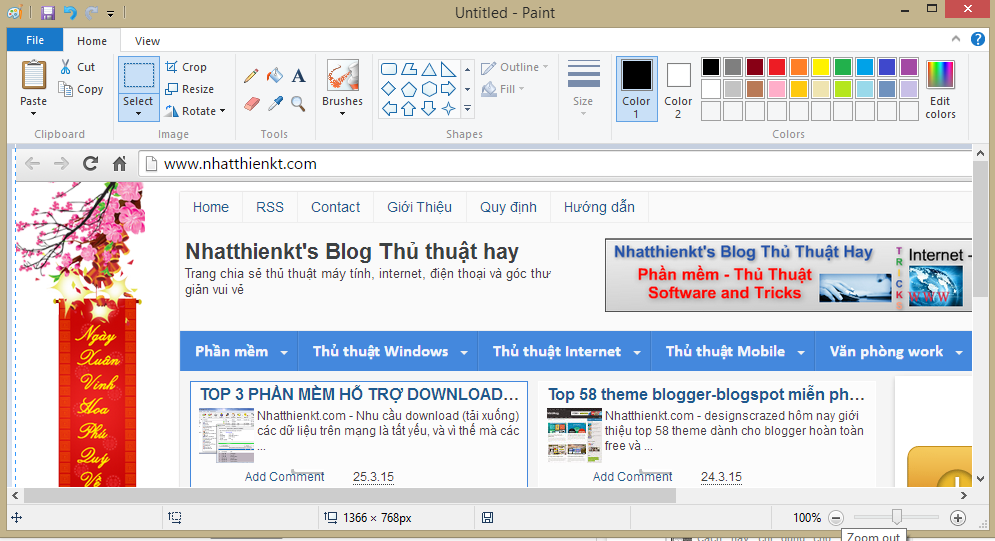The width and height of the screenshot is (995, 541).
Task: Click the 100% zoom level text
Action: [x=807, y=518]
